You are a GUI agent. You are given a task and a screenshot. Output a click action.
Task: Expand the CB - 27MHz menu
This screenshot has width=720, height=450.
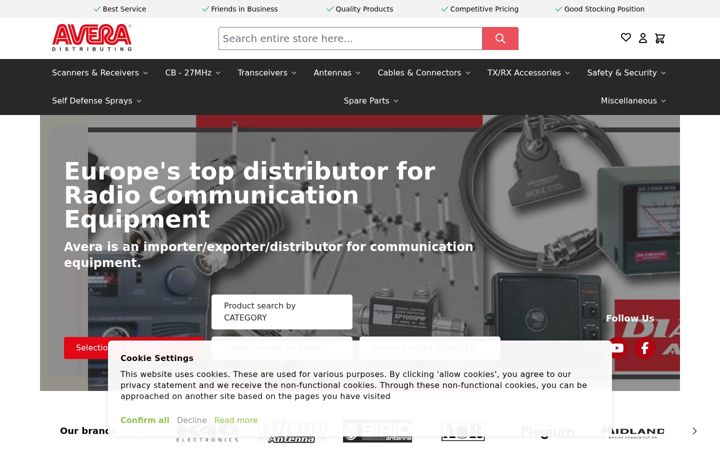point(192,73)
